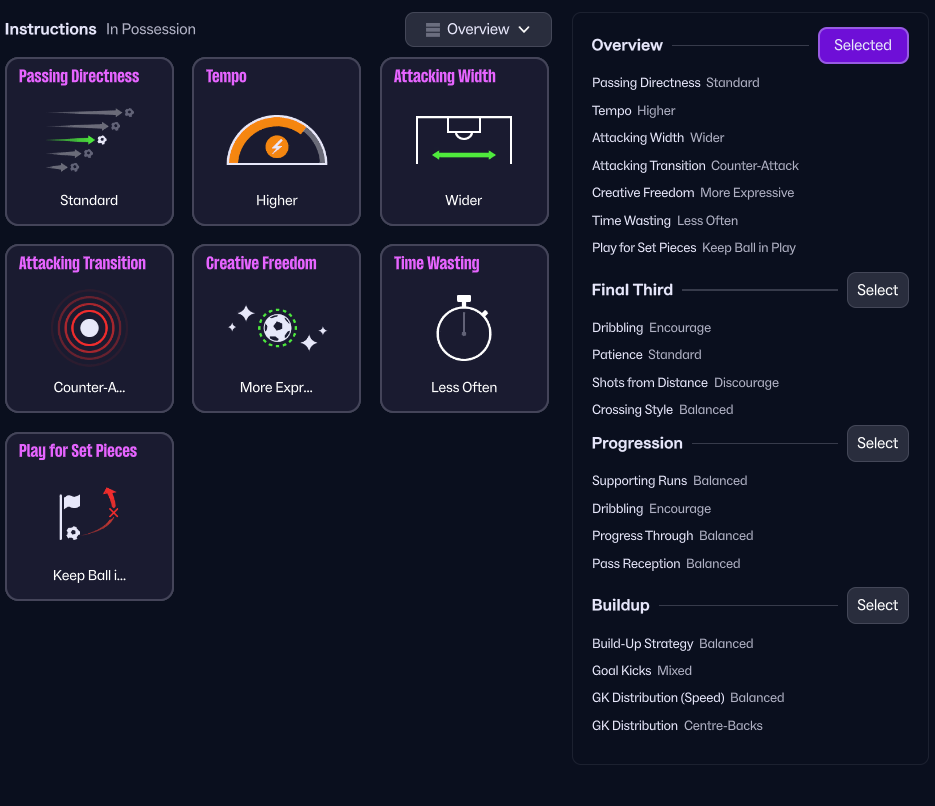
Task: Click the Tempo gauge icon
Action: coord(277,141)
